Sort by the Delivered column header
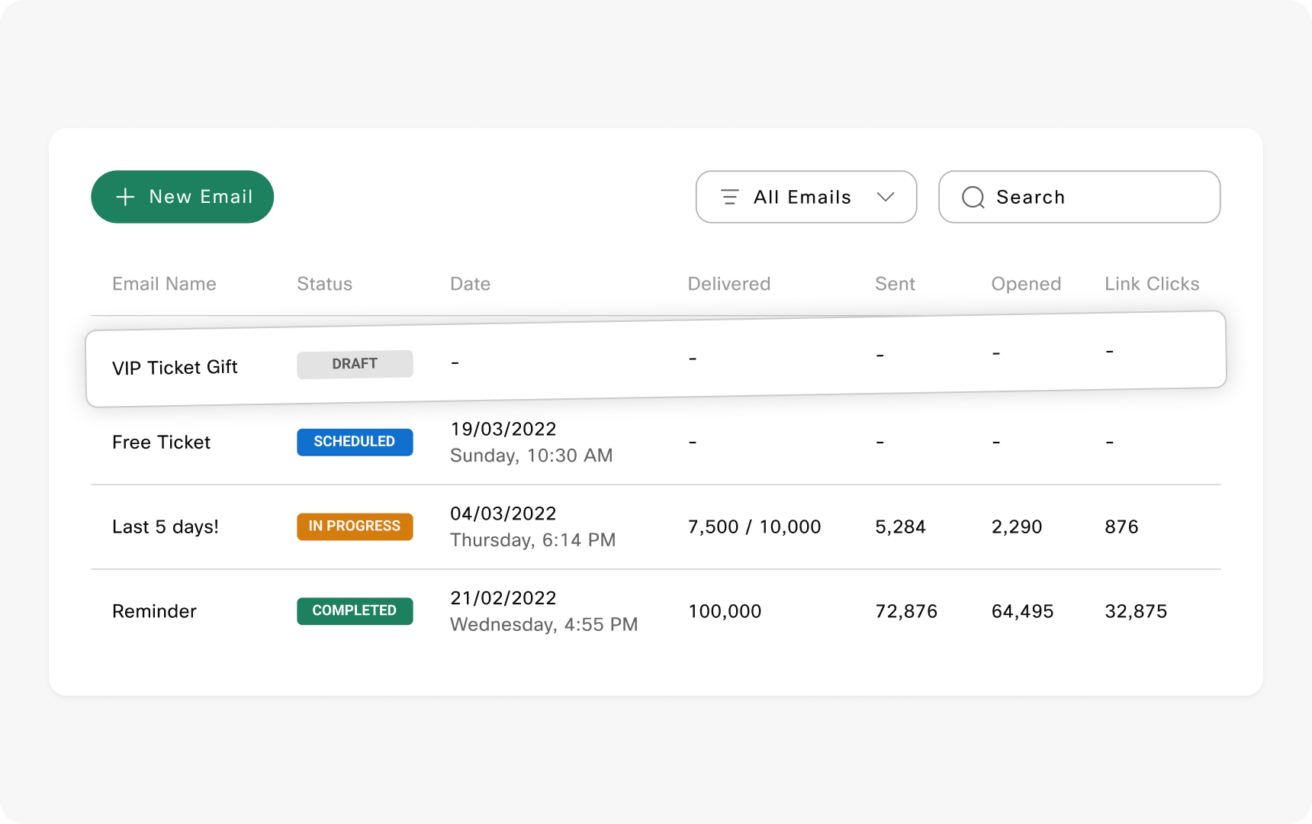This screenshot has width=1312, height=824. (x=729, y=284)
